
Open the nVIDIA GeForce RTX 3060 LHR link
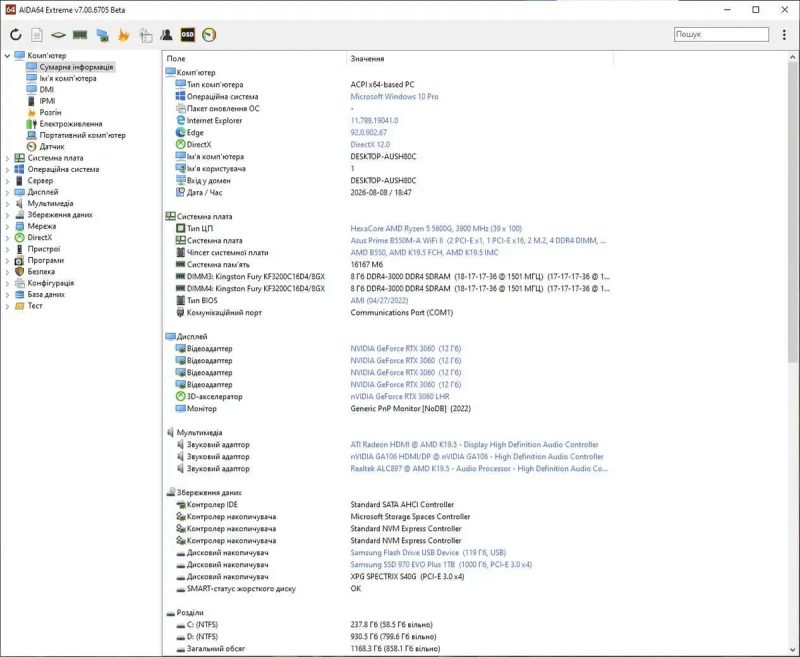point(400,396)
